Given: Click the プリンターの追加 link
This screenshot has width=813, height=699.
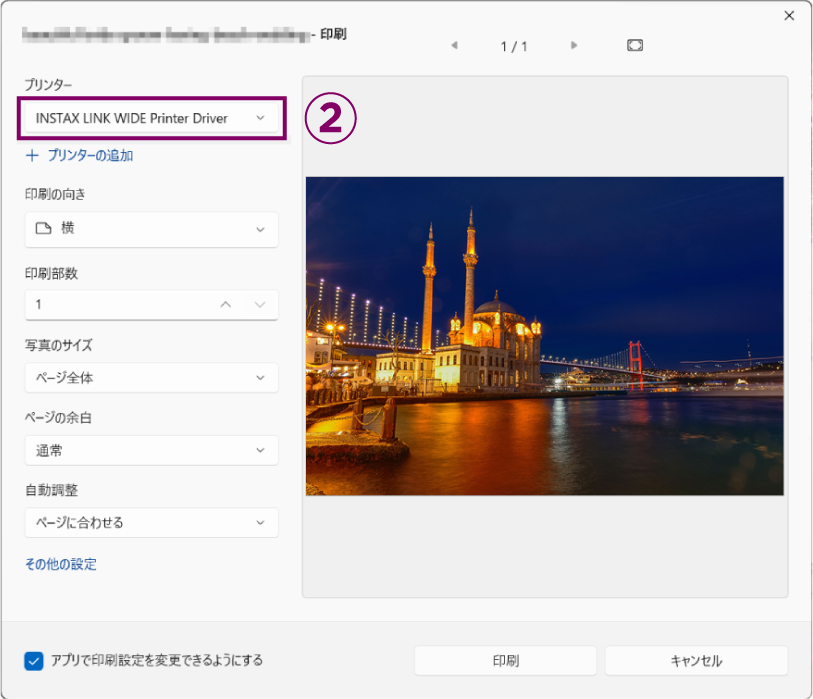Looking at the screenshot, I should click(80, 156).
